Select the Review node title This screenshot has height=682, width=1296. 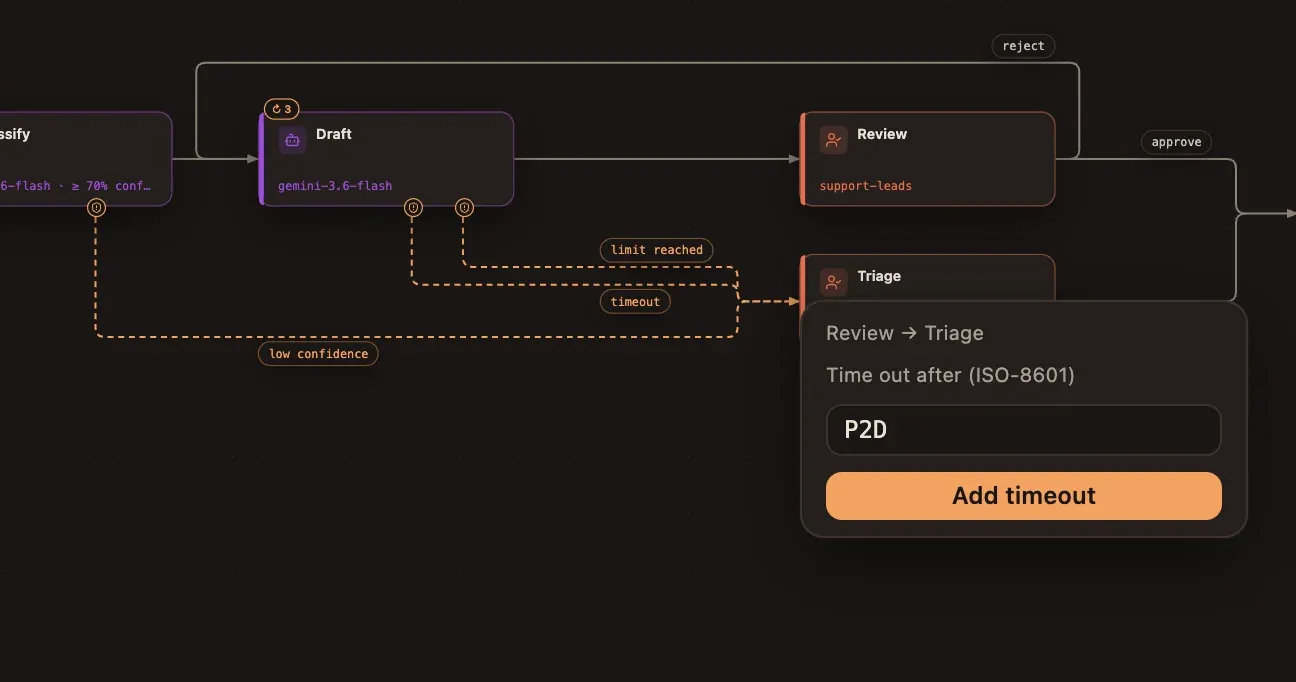tap(882, 134)
